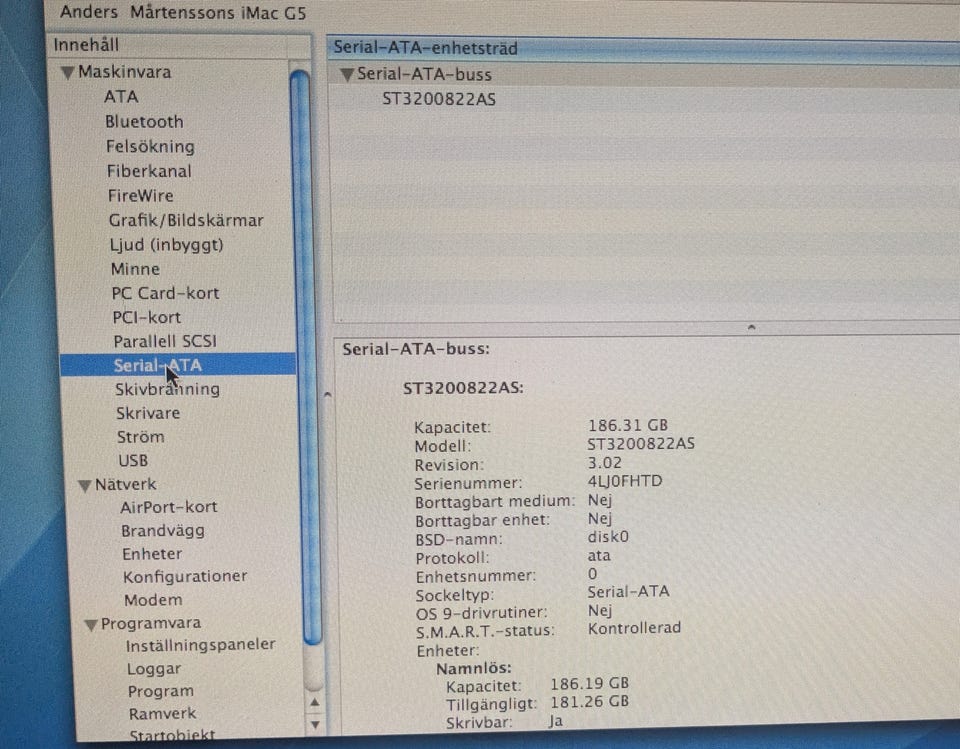Click the window title Anders Mårtenssons iMac G5
This screenshot has height=749, width=960.
point(183,12)
